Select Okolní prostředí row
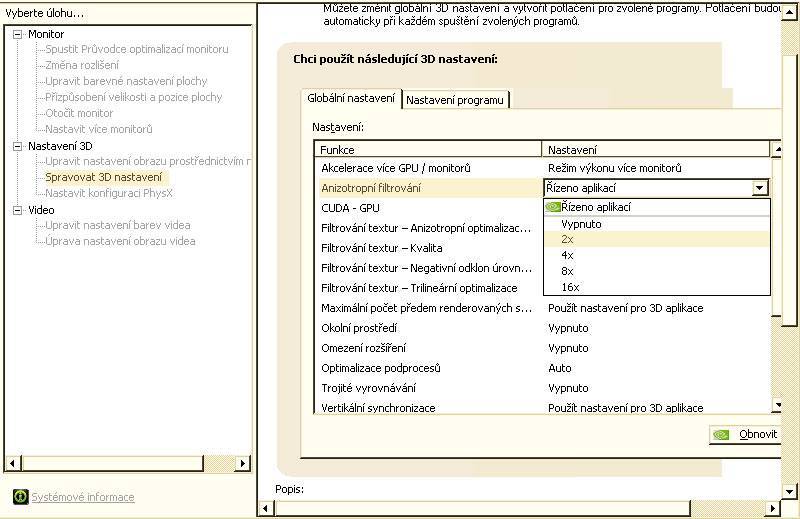The image size is (800, 519). 543,328
